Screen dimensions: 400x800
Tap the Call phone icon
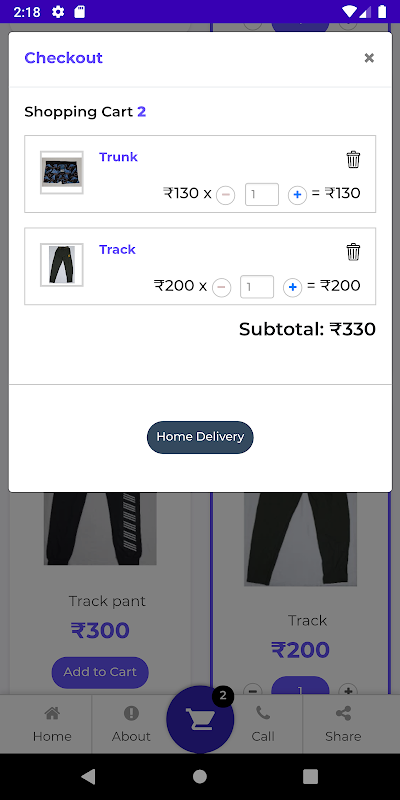(263, 713)
